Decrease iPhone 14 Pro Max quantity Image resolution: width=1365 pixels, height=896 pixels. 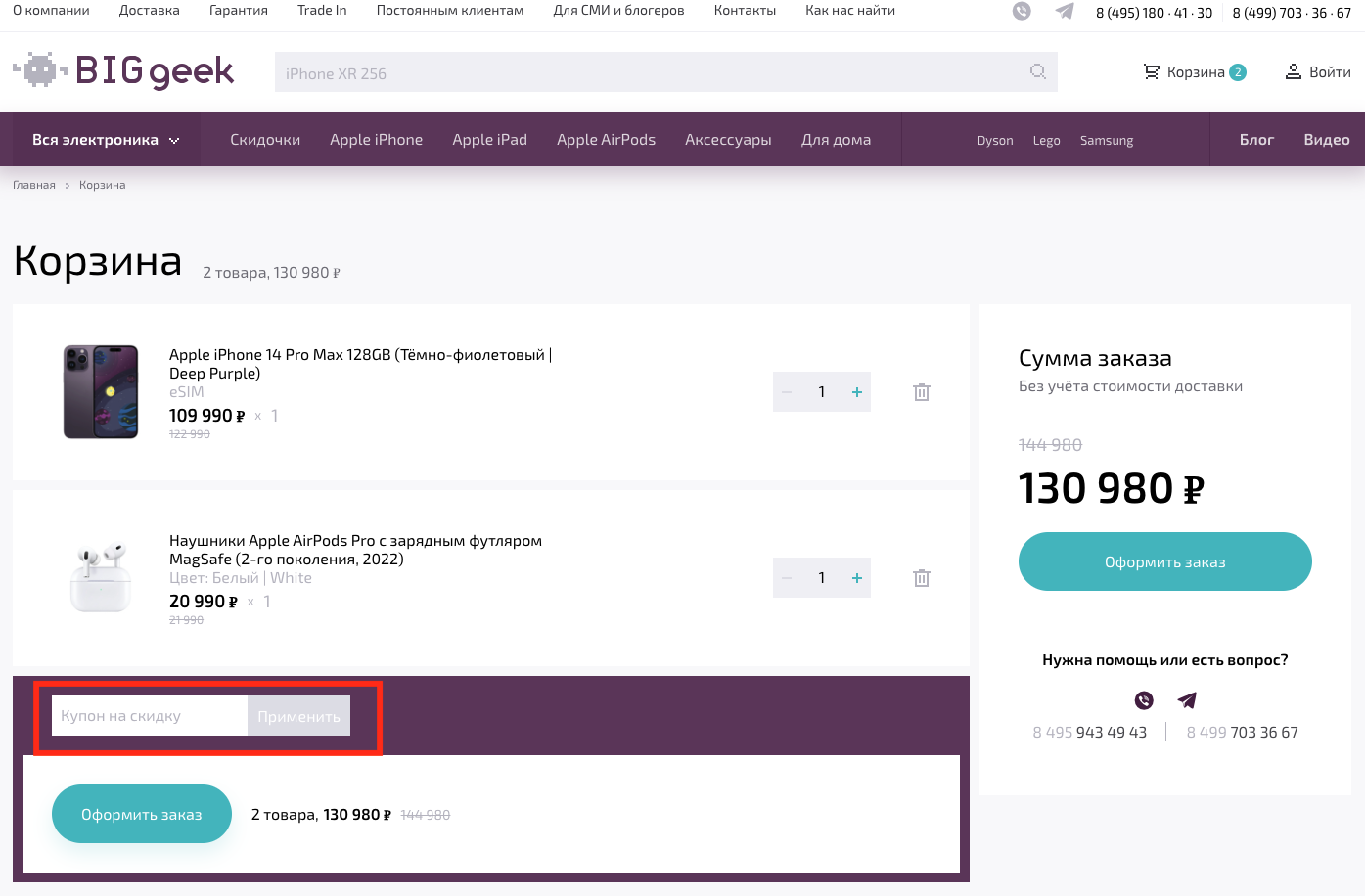pyautogui.click(x=787, y=392)
